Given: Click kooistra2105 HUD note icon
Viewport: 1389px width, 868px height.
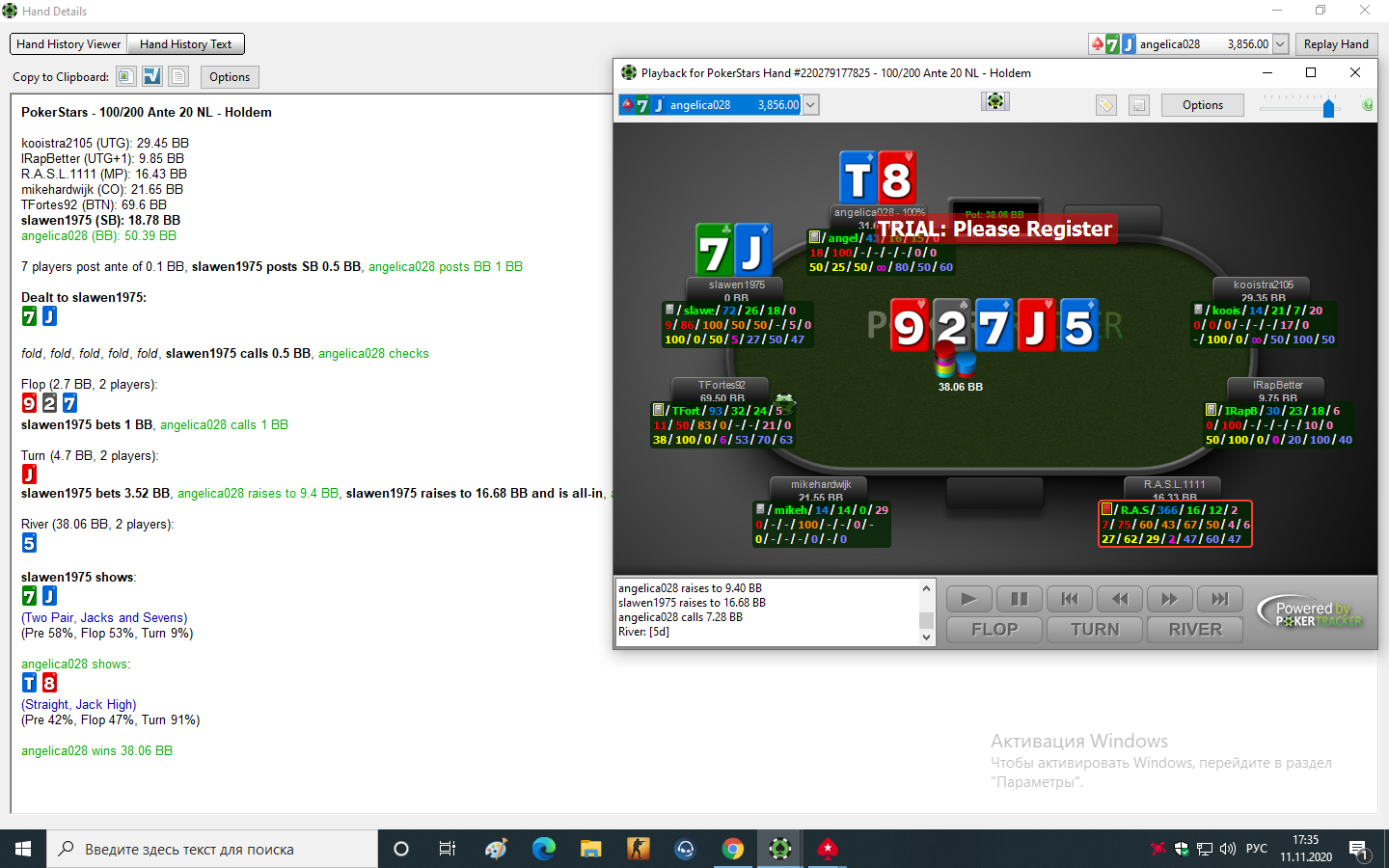Looking at the screenshot, I should click(1199, 310).
